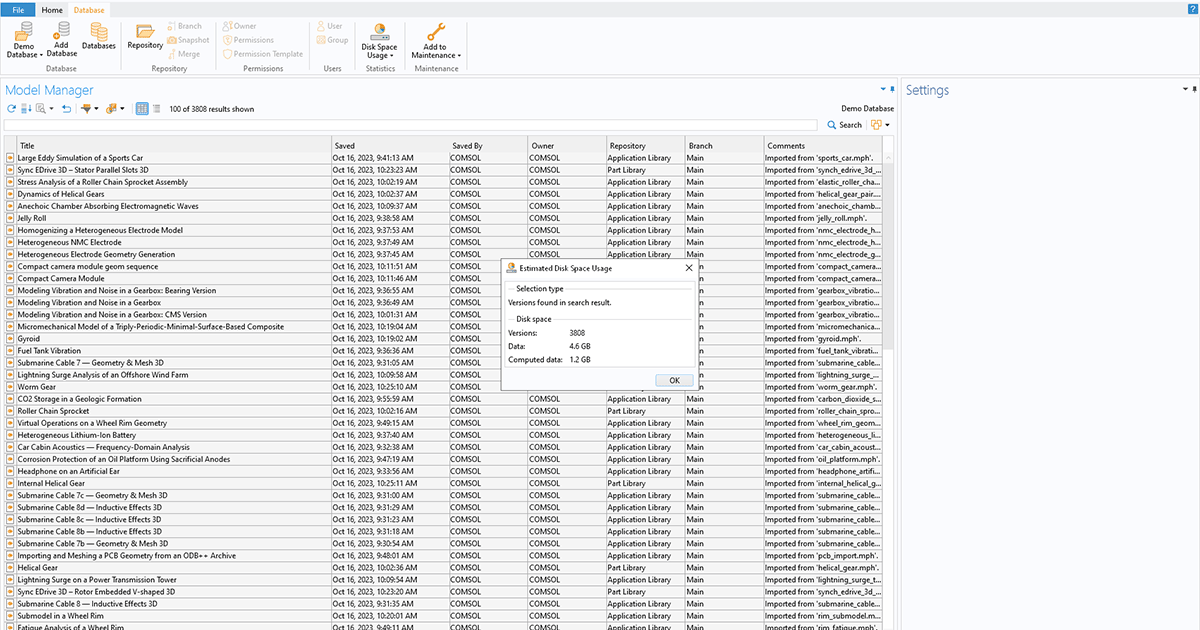The width and height of the screenshot is (1200, 630).
Task: Open the File tab
Action: 17,9
